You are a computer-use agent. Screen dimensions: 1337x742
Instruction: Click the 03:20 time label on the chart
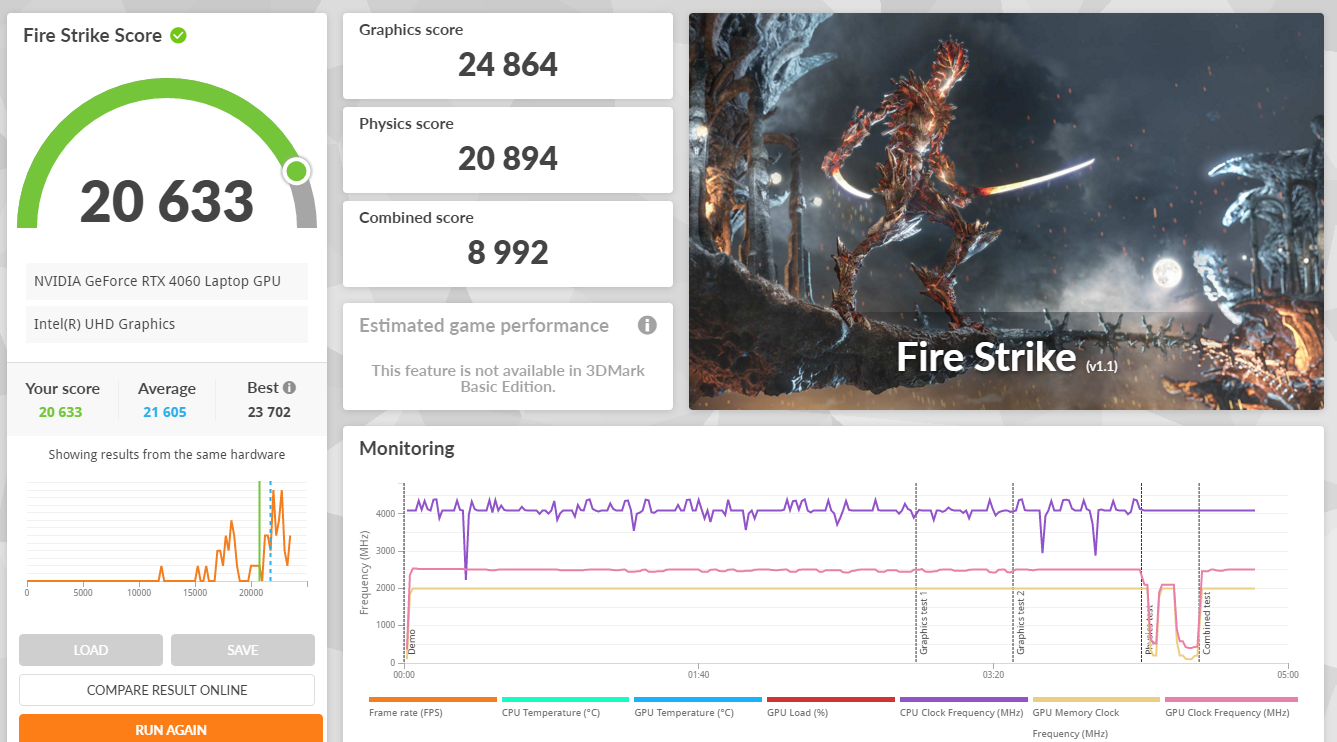point(993,675)
